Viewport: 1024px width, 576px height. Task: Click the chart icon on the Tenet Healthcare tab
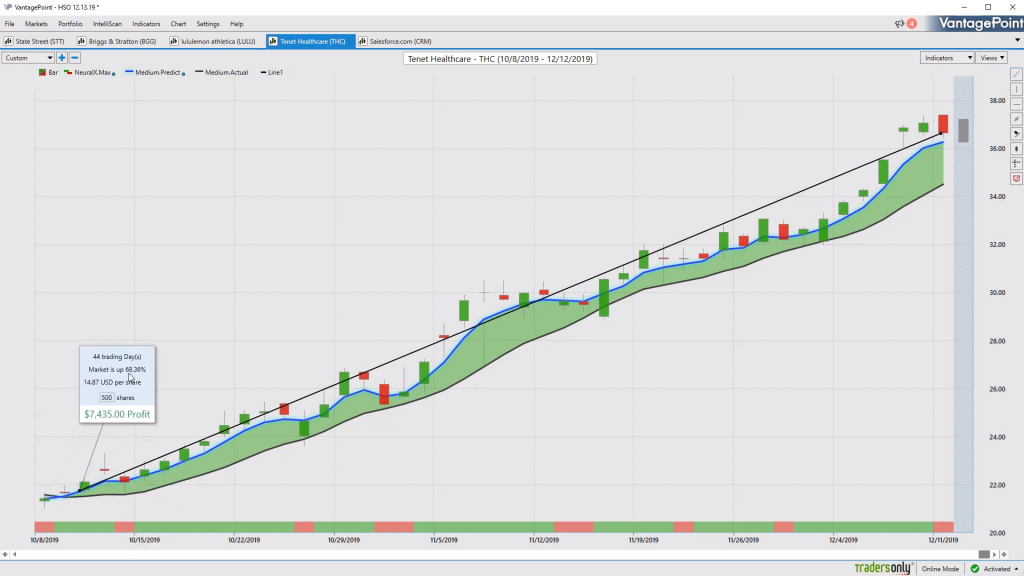pos(273,41)
